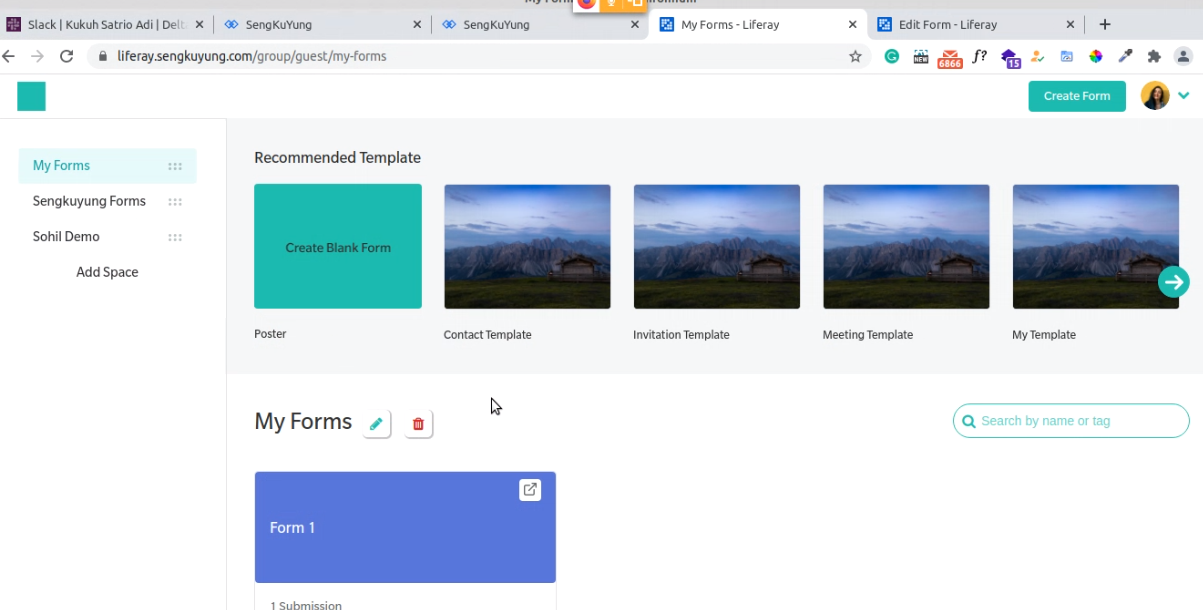Click the graduation cap extension with 15 badge
1203x610 pixels.
click(x=1009, y=58)
